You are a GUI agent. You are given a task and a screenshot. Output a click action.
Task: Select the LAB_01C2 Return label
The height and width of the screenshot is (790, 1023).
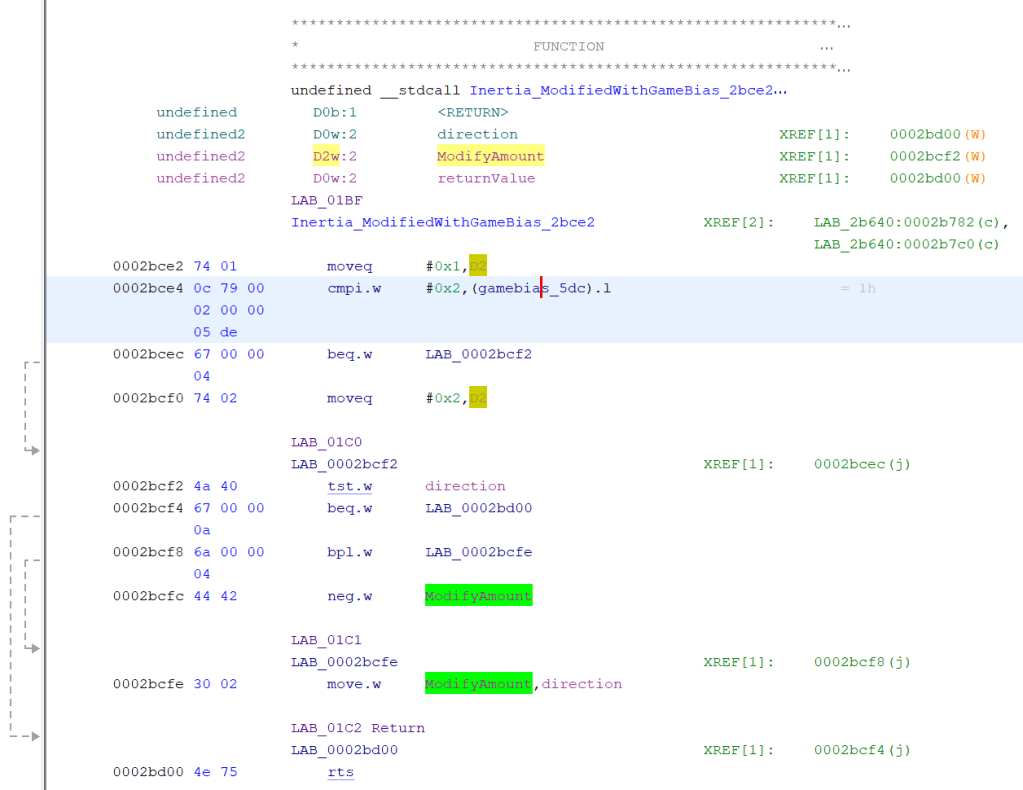pos(357,728)
